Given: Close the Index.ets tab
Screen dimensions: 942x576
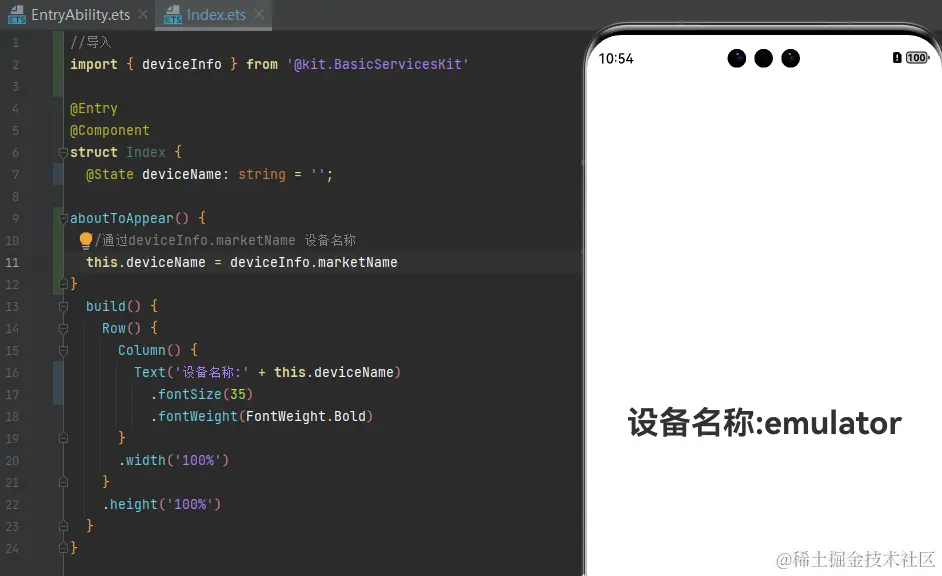Looking at the screenshot, I should coord(259,14).
